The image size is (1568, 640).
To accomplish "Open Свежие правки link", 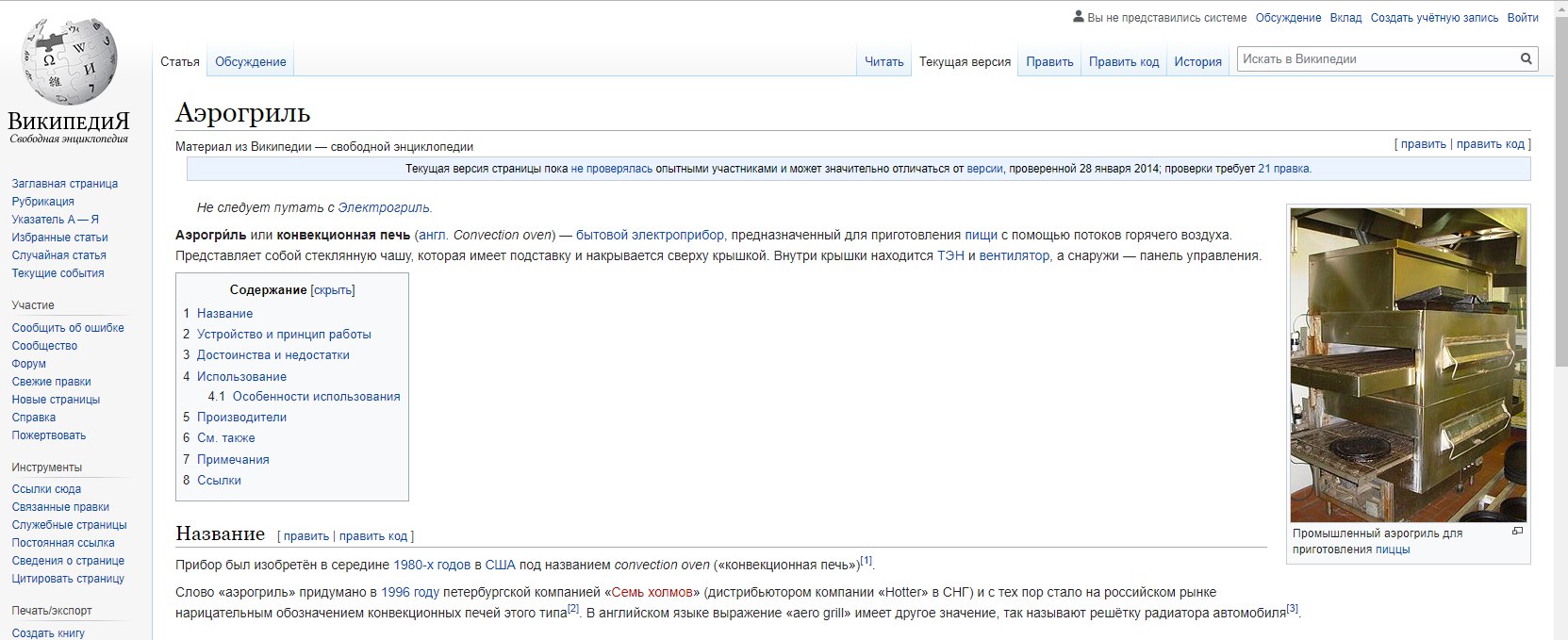I will click(x=51, y=382).
